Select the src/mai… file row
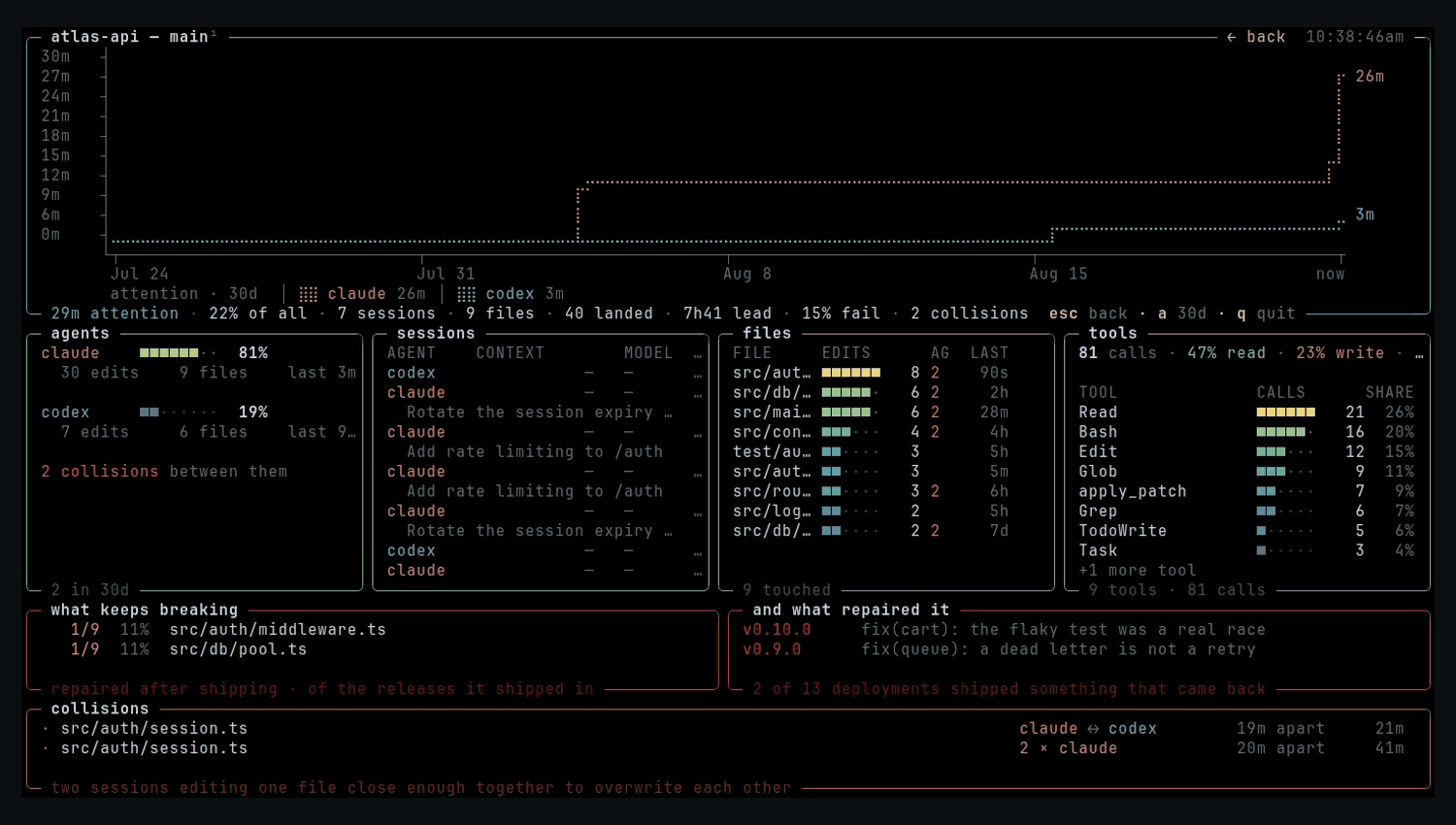 [x=871, y=412]
